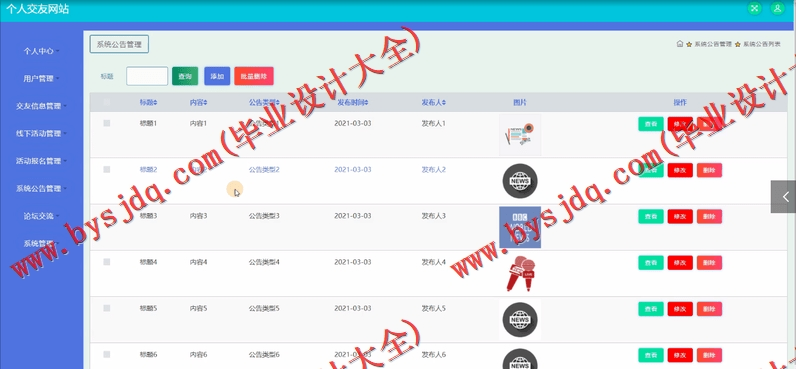
Task: Tick the checkbox for 标题1 row
Action: (107, 123)
